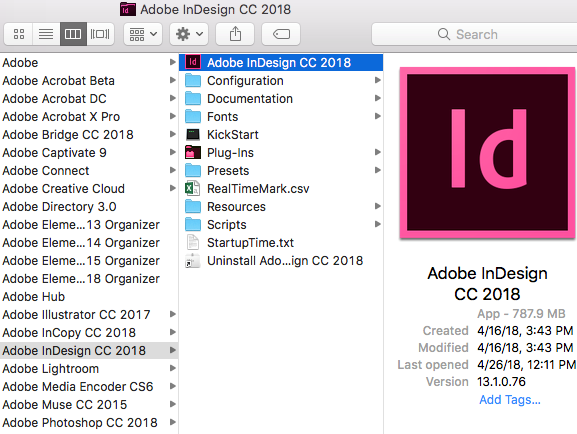
Task: Select Adobe InDesign CC 2018 folder in first column
Action: (89, 350)
